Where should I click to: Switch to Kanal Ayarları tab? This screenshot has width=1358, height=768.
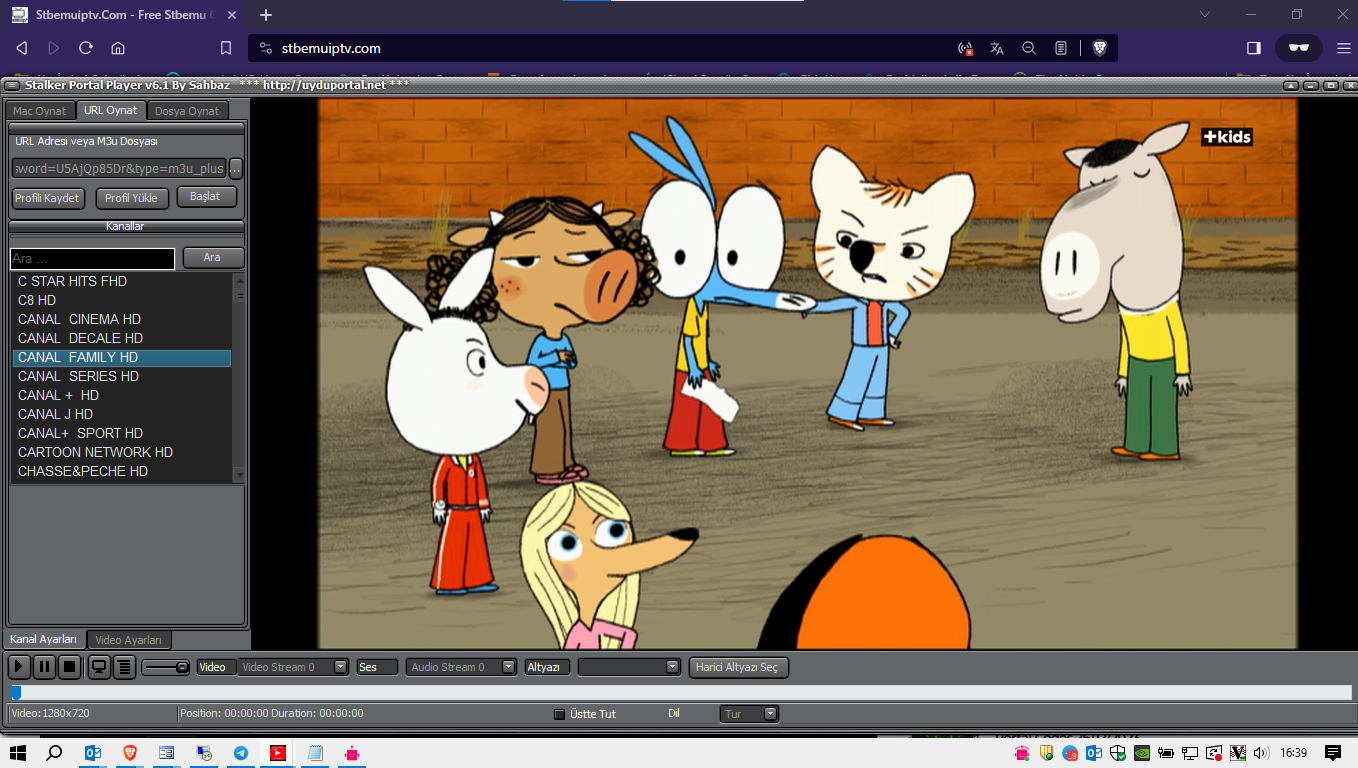click(44, 639)
